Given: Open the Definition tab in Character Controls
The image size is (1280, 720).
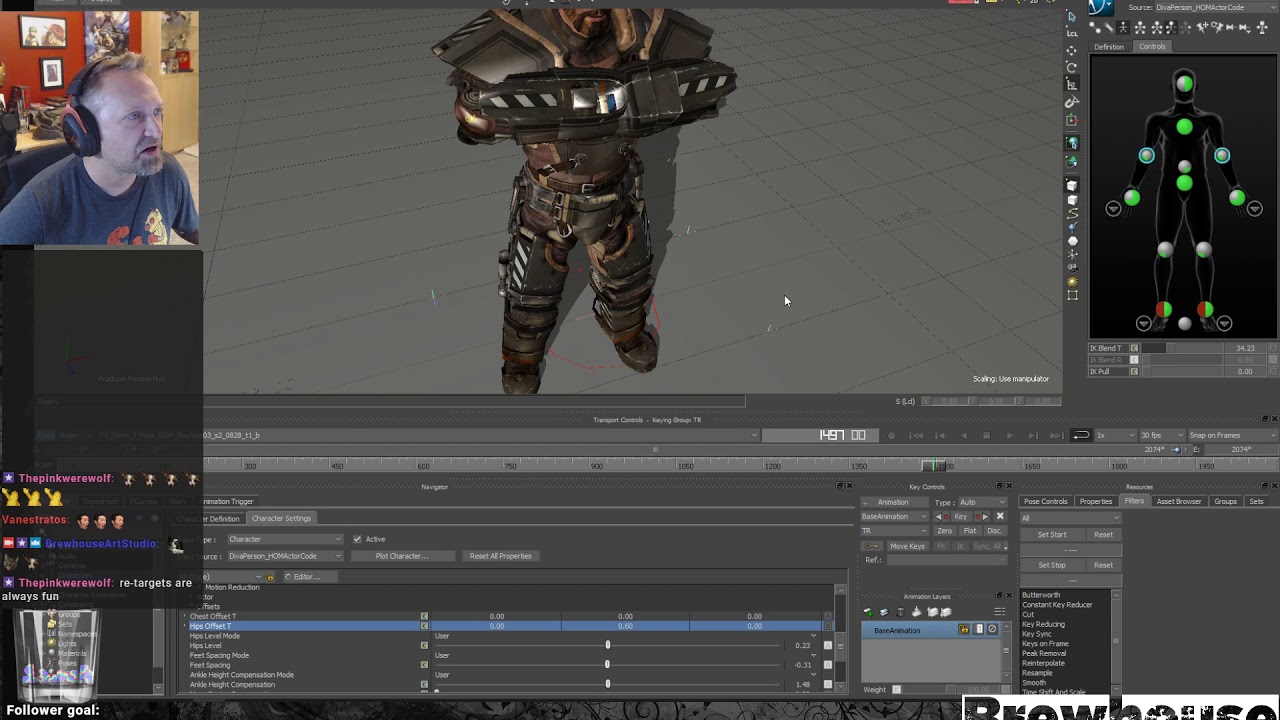Looking at the screenshot, I should [1108, 47].
